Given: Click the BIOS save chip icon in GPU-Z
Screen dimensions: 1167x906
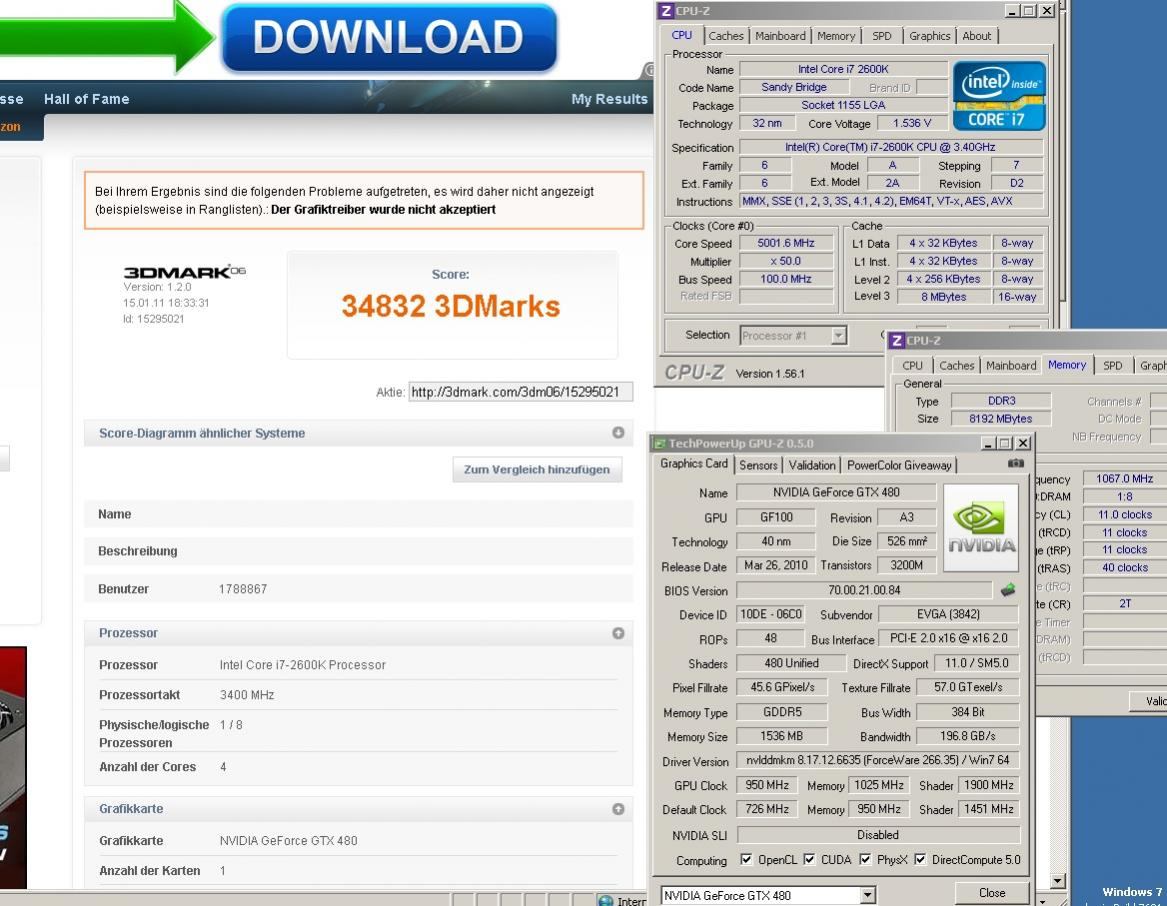Looking at the screenshot, I should (1008, 590).
